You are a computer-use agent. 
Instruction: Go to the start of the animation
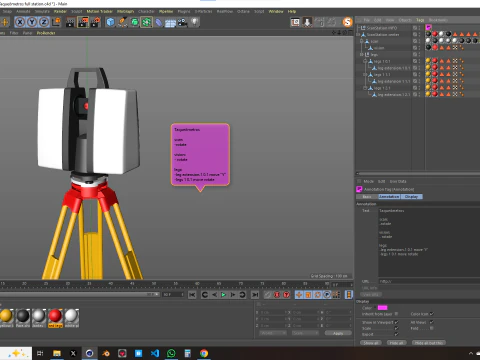tap(192, 295)
